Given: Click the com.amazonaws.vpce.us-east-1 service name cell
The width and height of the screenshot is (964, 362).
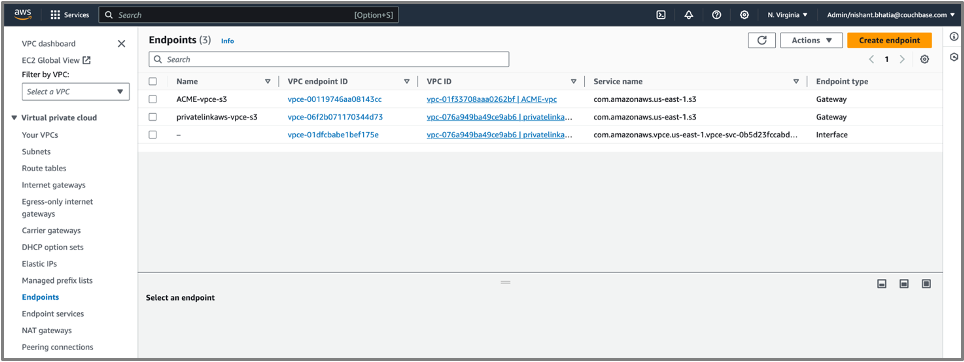Looking at the screenshot, I should (696, 135).
